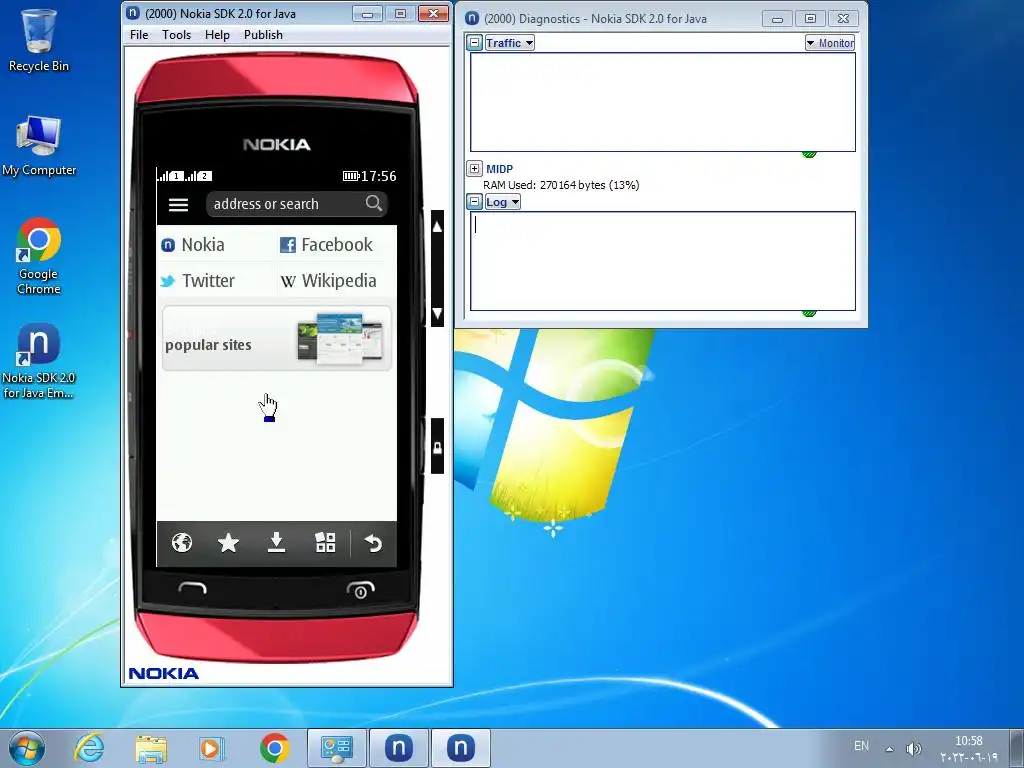Click the taskbar clock showing 10:58

point(968,749)
